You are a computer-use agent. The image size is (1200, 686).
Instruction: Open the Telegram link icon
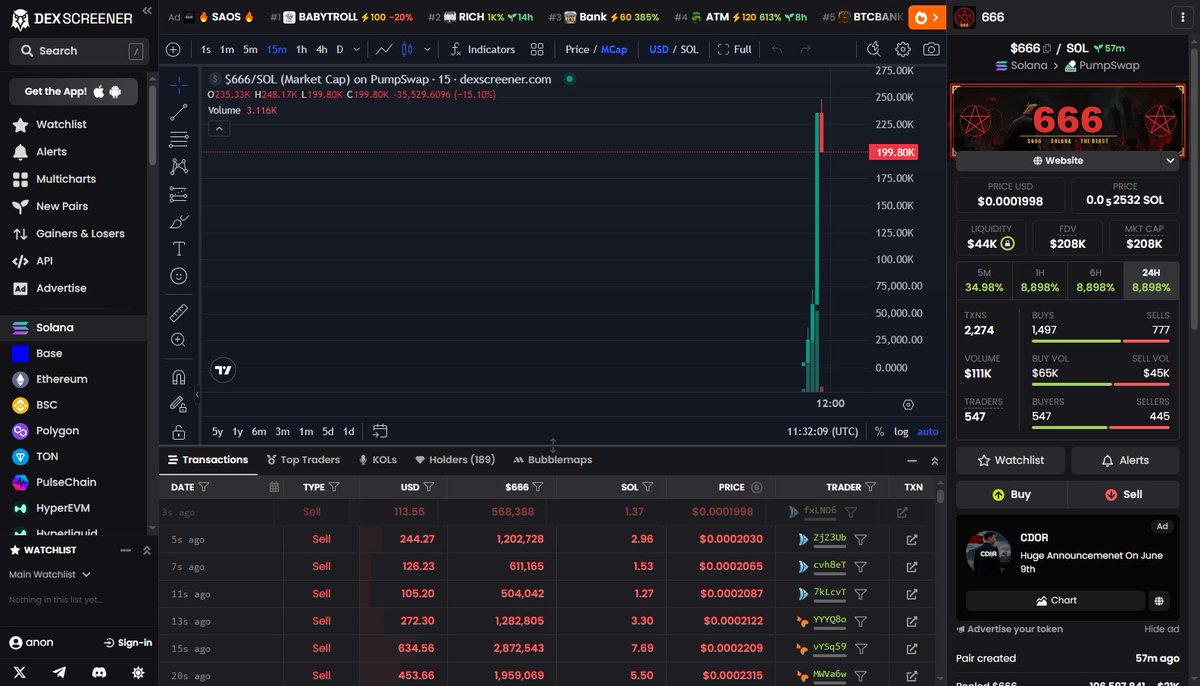tap(59, 672)
